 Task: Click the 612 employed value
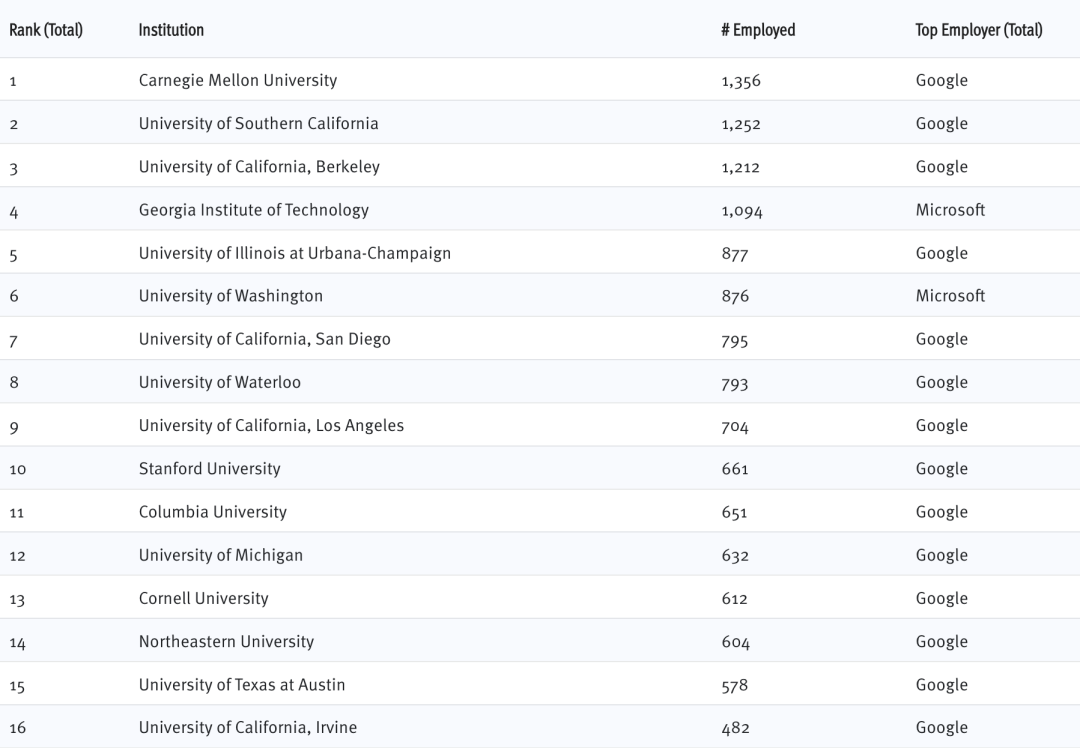click(734, 599)
